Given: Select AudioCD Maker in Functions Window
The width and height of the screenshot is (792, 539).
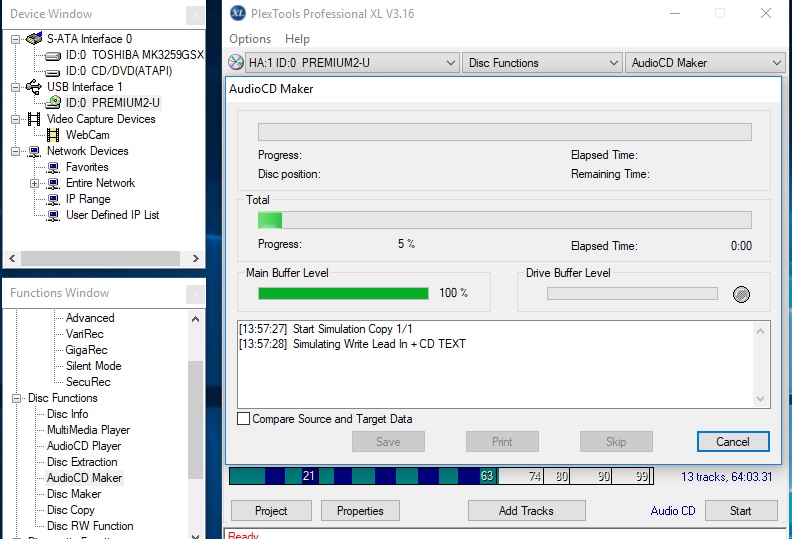Looking at the screenshot, I should [x=84, y=478].
